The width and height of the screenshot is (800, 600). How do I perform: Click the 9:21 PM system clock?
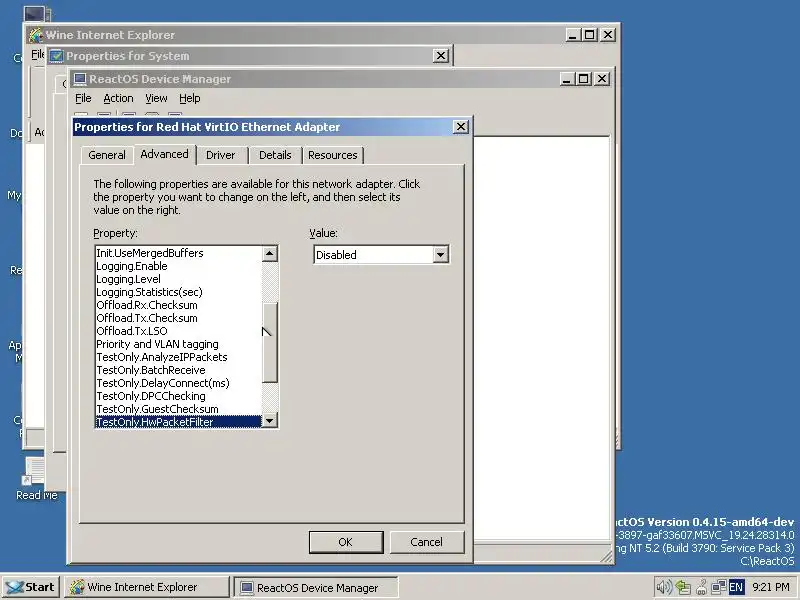point(770,587)
